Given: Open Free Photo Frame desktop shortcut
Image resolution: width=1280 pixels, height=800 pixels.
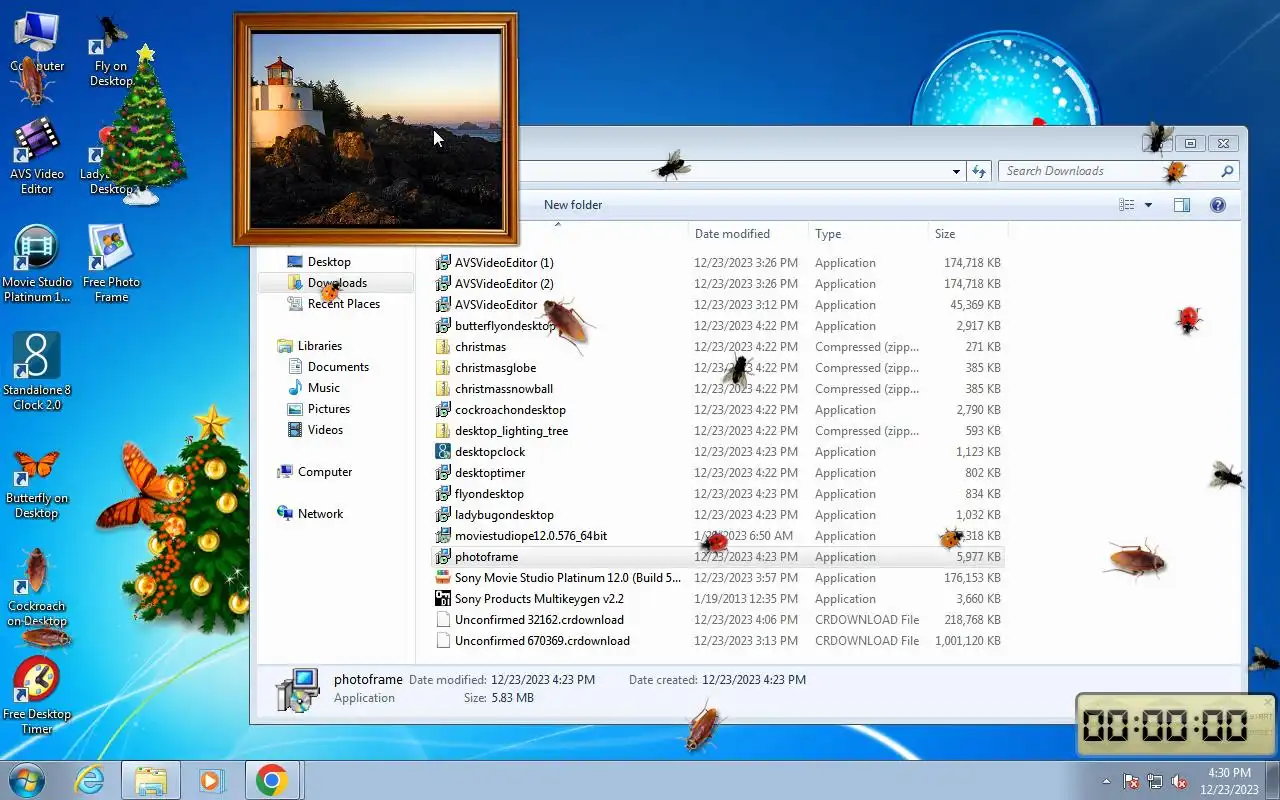Looking at the screenshot, I should 111,264.
